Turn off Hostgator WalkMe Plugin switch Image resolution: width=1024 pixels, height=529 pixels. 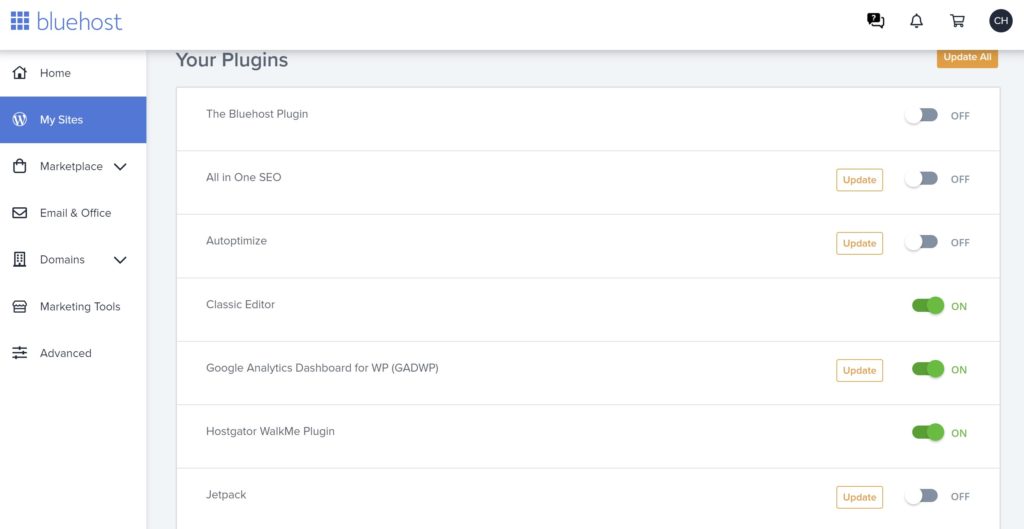tap(927, 433)
